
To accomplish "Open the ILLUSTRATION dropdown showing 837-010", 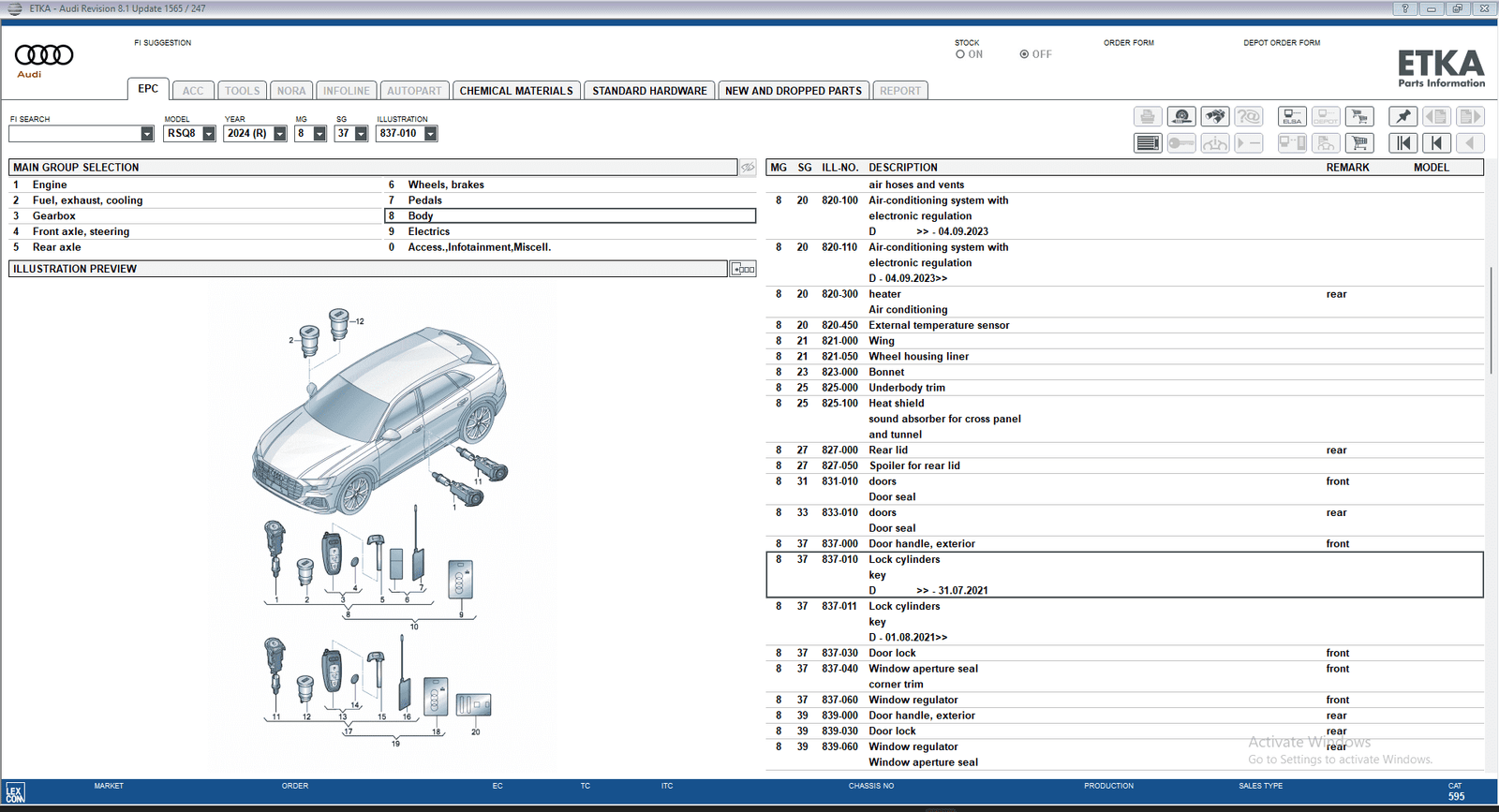I will pyautogui.click(x=431, y=134).
